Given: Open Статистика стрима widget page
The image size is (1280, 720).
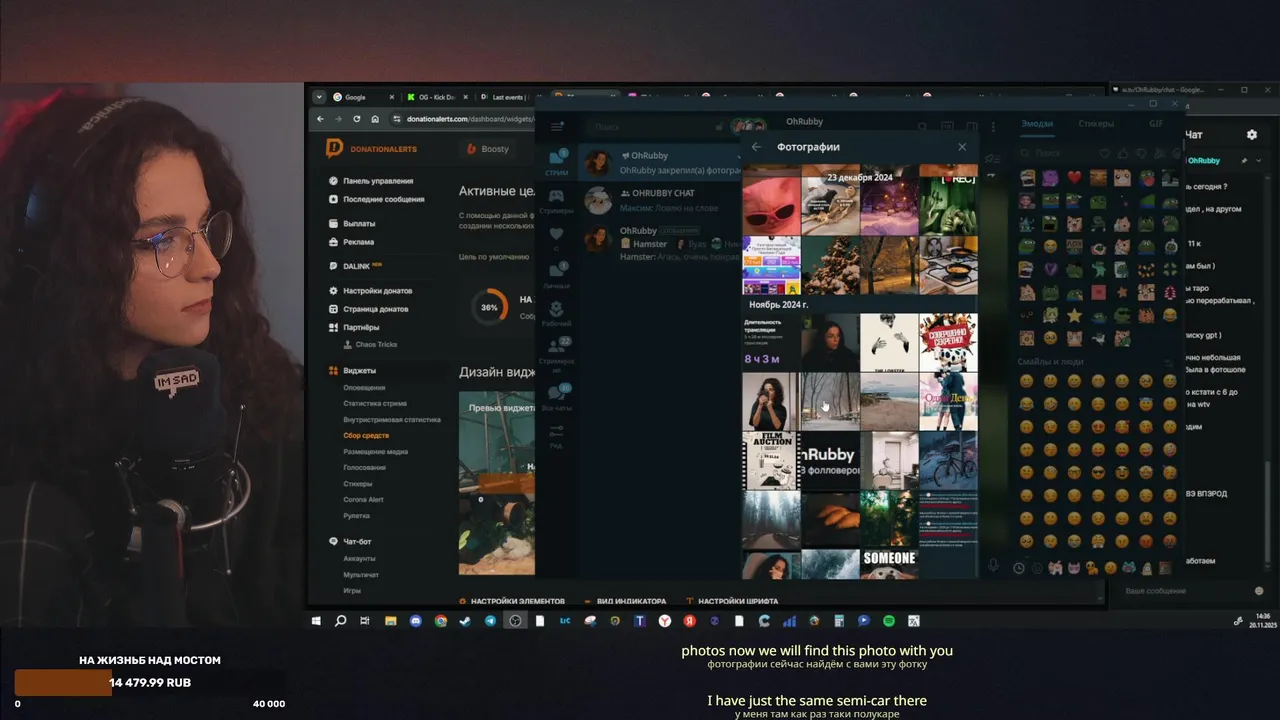Looking at the screenshot, I should [375, 403].
